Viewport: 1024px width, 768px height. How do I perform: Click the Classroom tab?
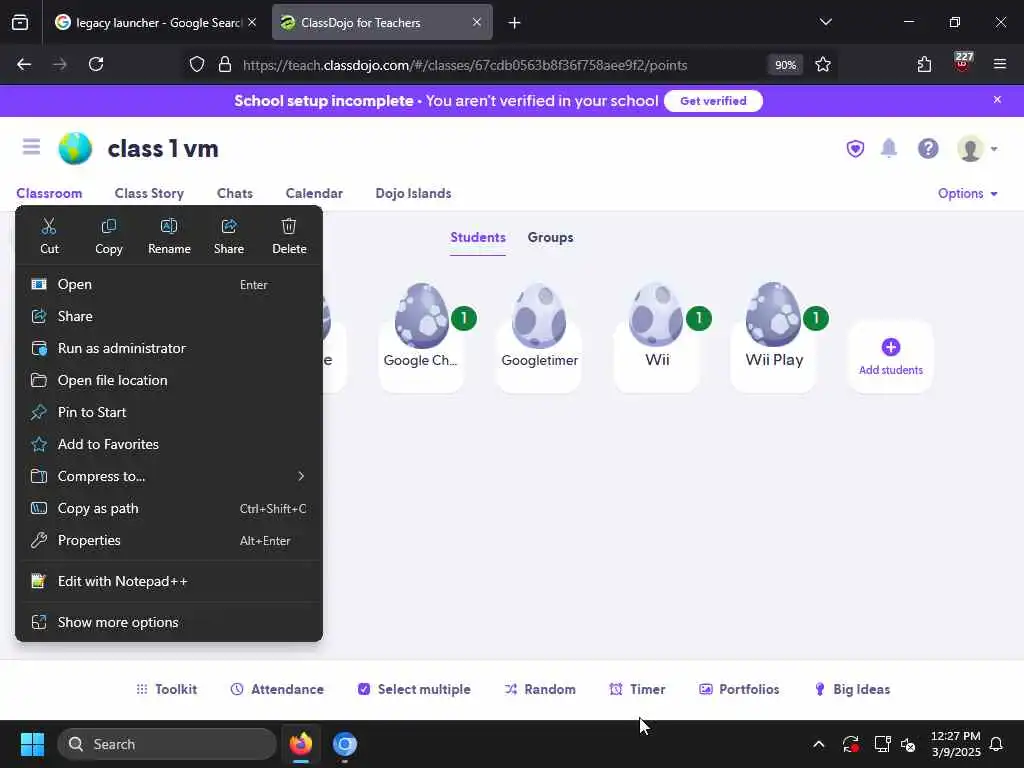49,193
